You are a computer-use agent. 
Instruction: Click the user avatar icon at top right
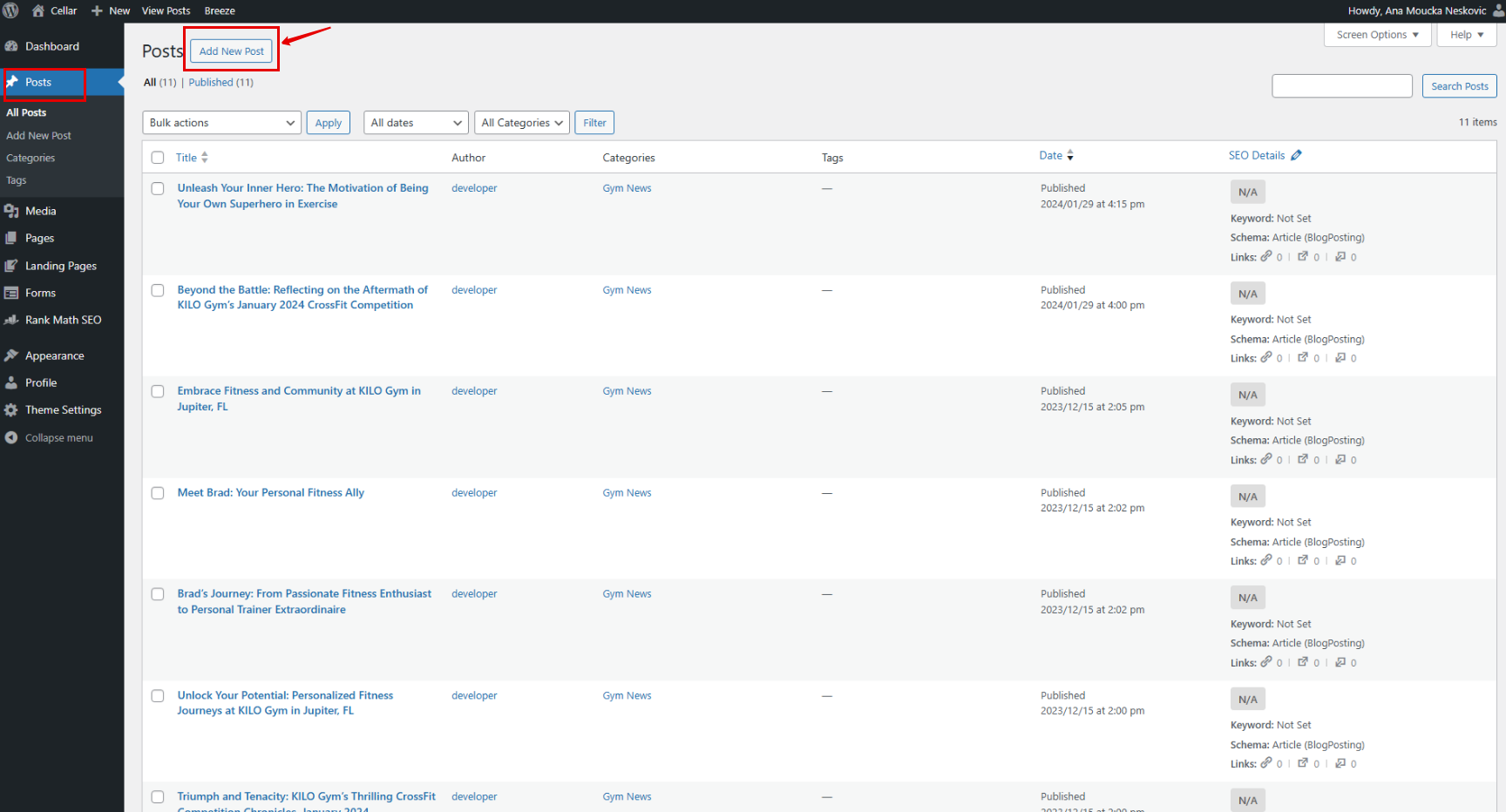(1498, 10)
